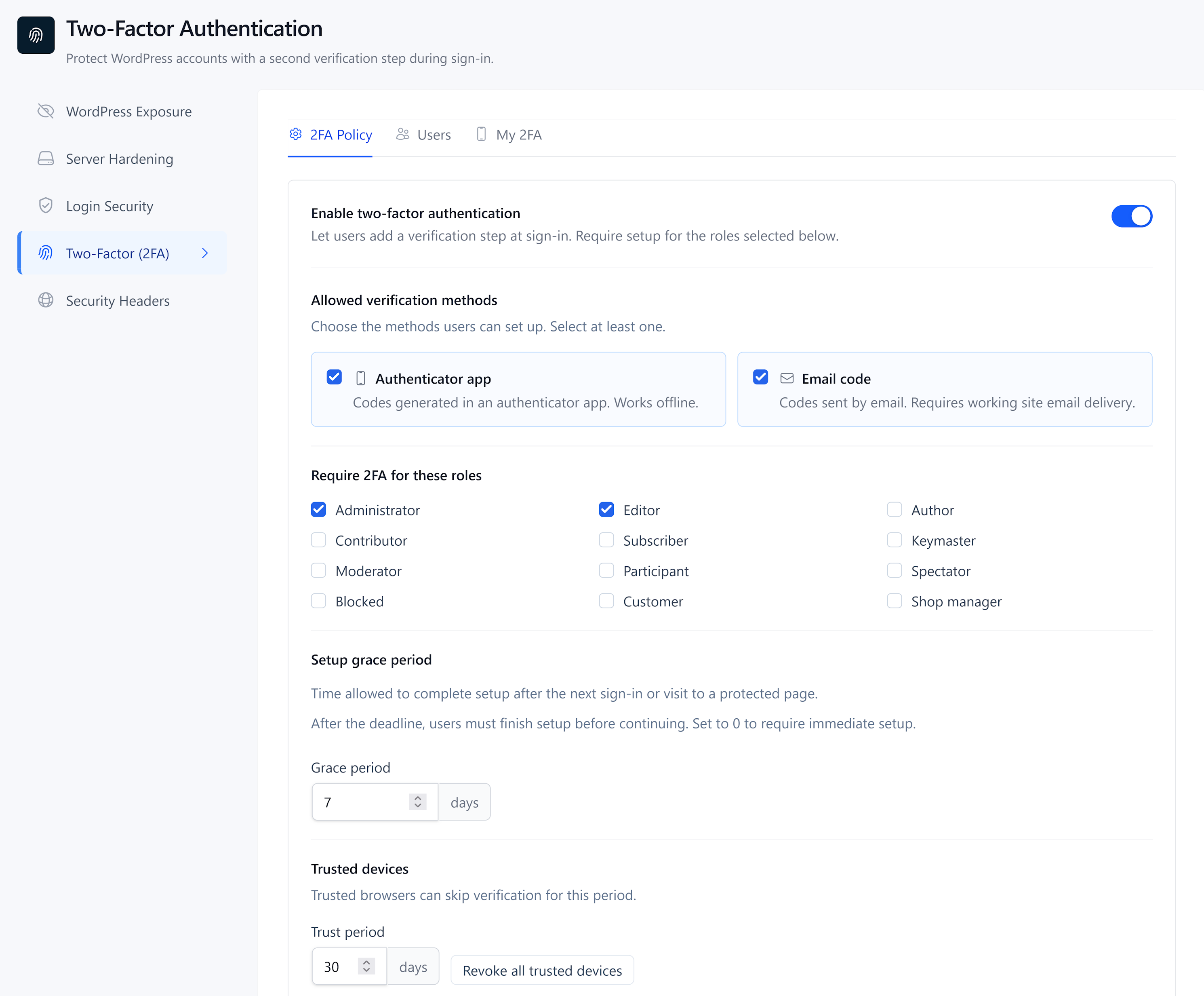Click the Security Headers globe icon
Viewport: 1204px width, 996px height.
46,300
